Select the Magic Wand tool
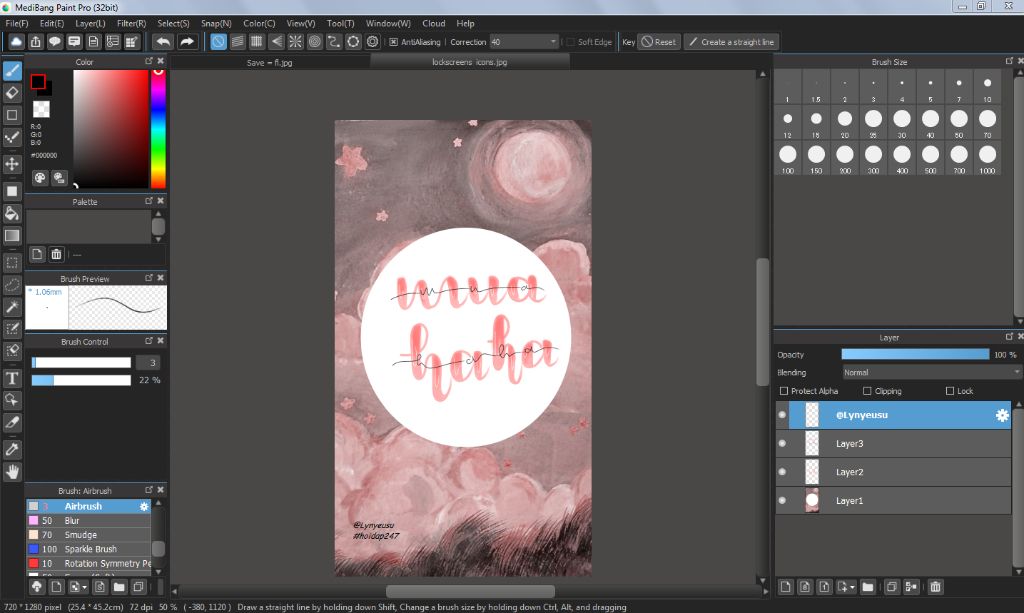 pos(12,307)
